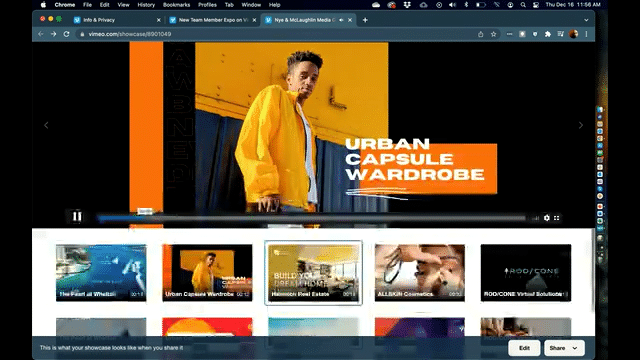Adjust the video volume bars
The image size is (640, 360).
pyautogui.click(x=536, y=218)
